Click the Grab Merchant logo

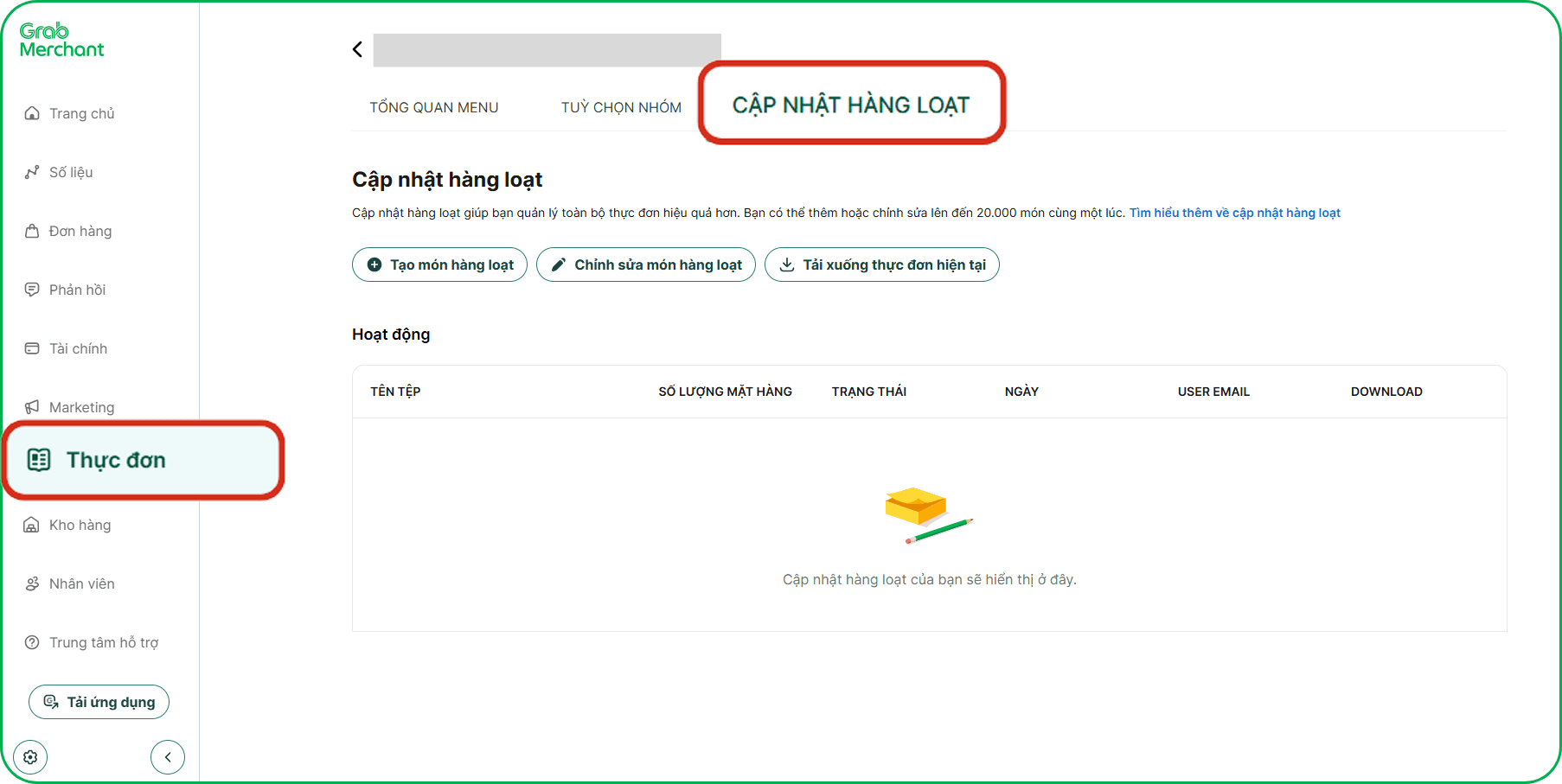61,41
